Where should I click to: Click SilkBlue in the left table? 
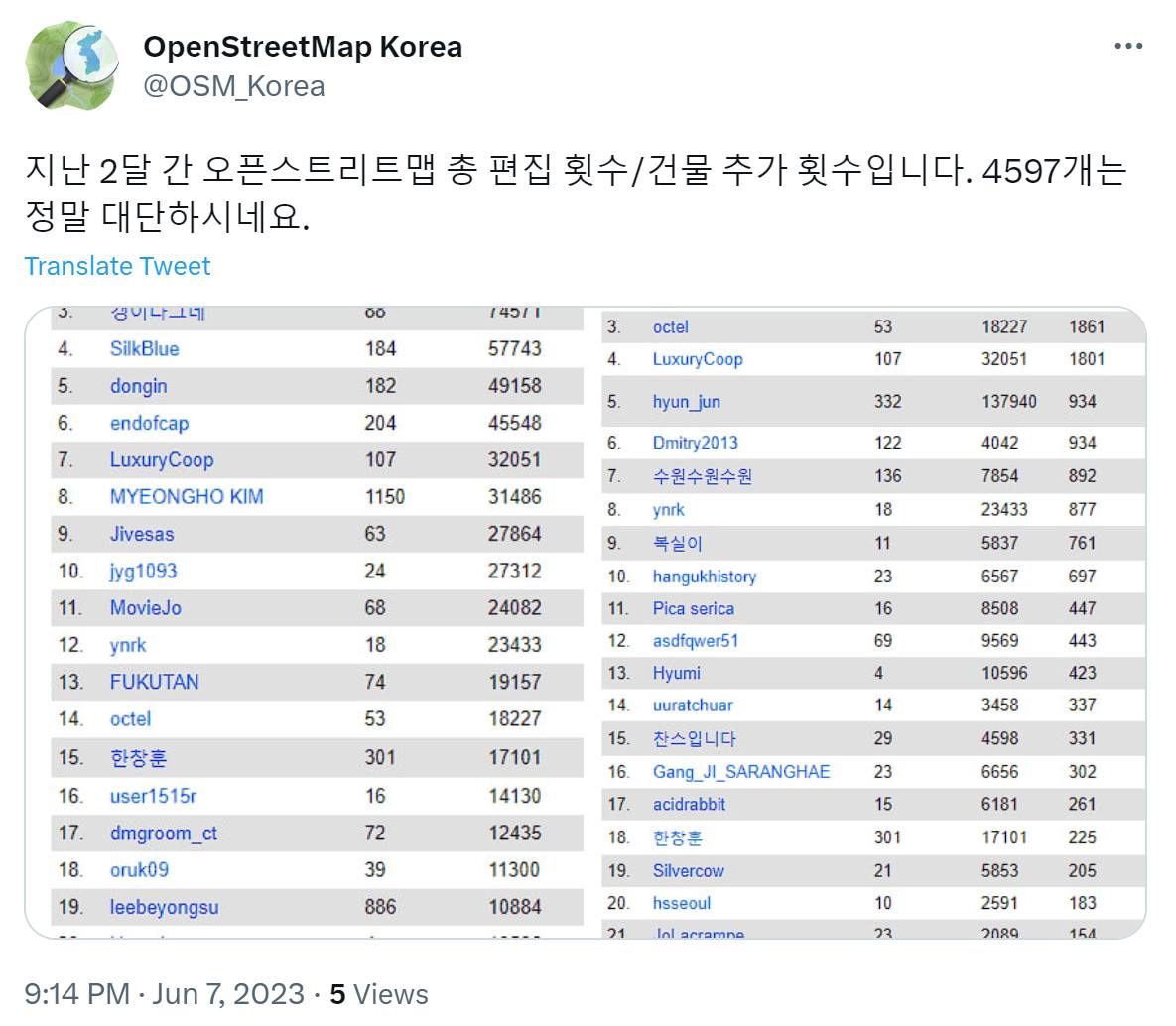click(x=145, y=348)
